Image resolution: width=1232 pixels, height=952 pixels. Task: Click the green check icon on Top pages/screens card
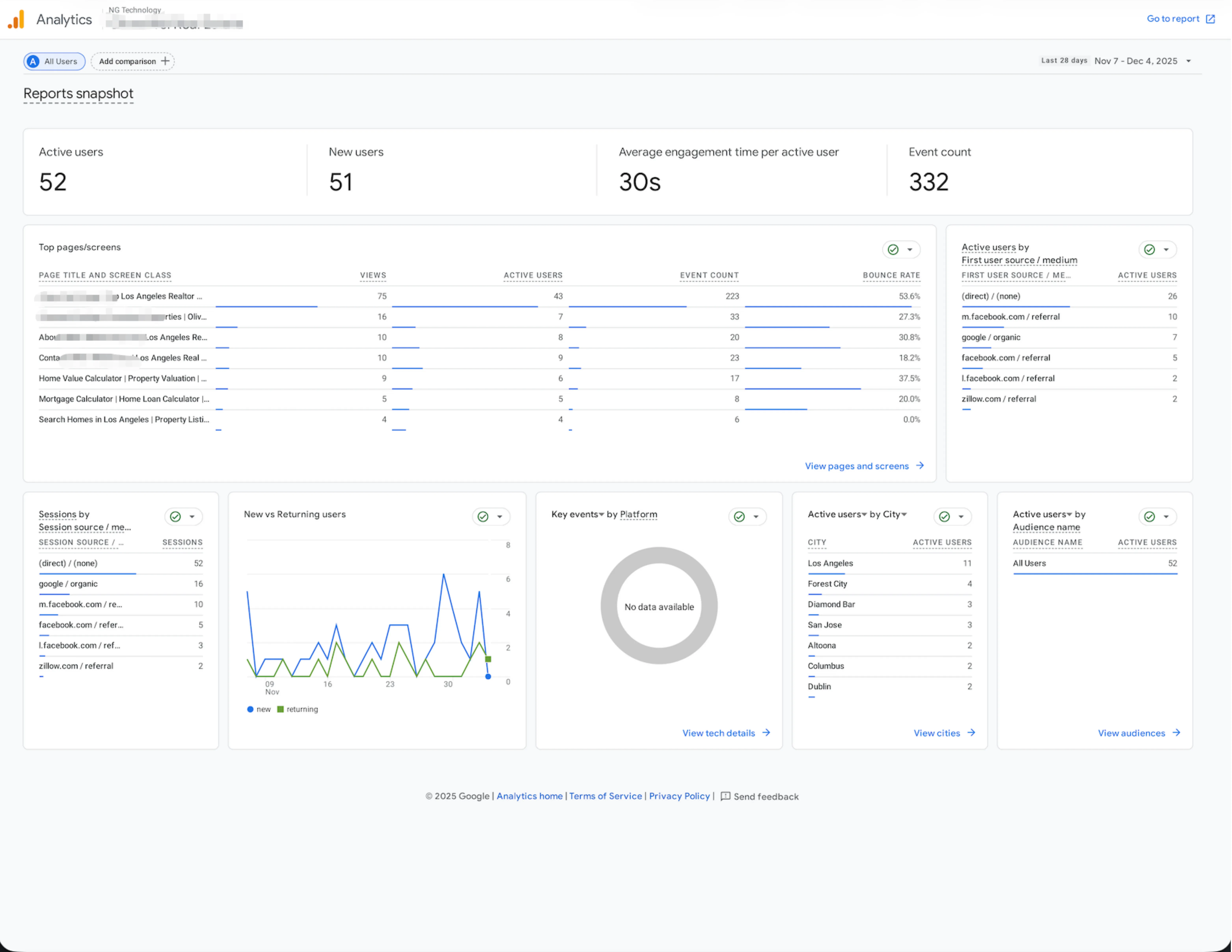click(893, 249)
